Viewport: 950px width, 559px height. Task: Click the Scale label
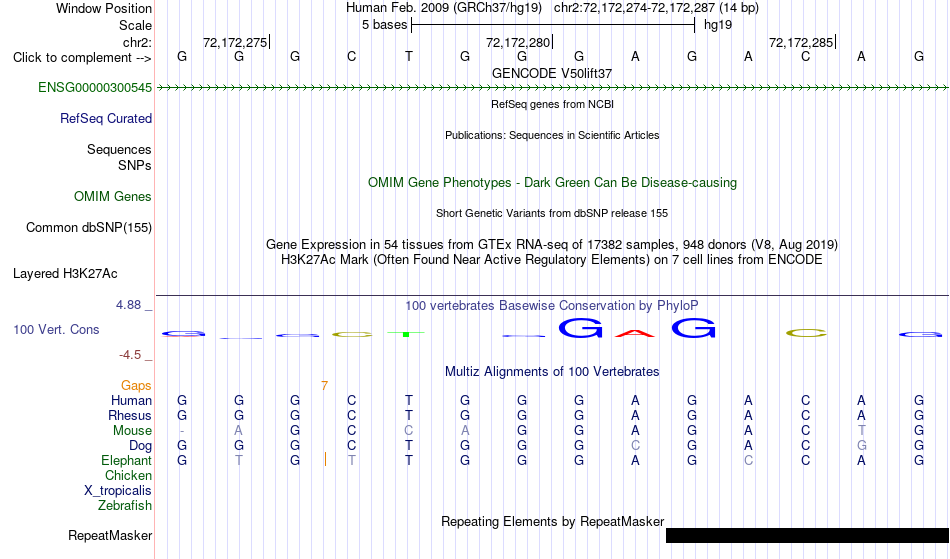(136, 25)
